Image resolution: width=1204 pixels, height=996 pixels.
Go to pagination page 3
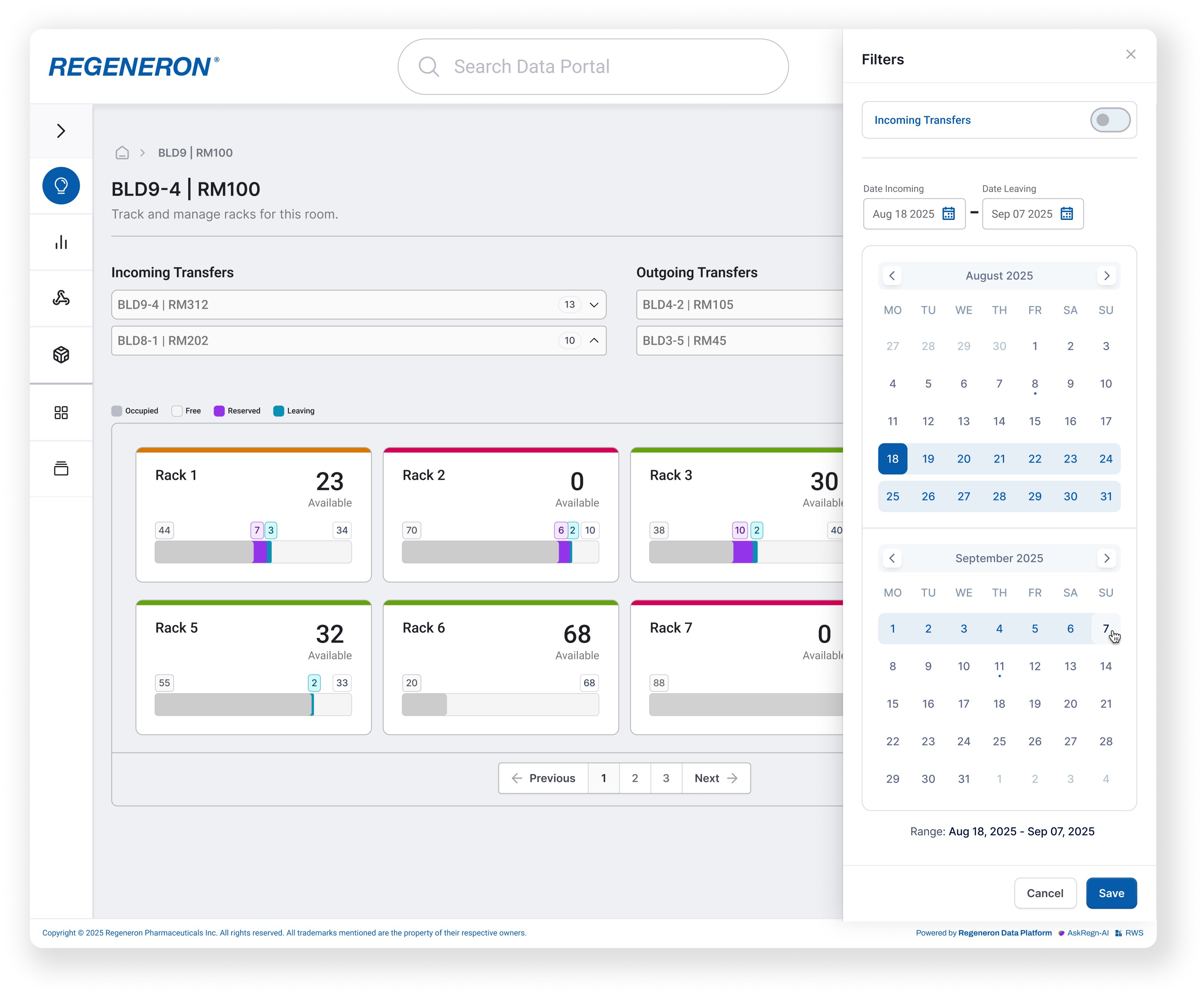pyautogui.click(x=666, y=778)
